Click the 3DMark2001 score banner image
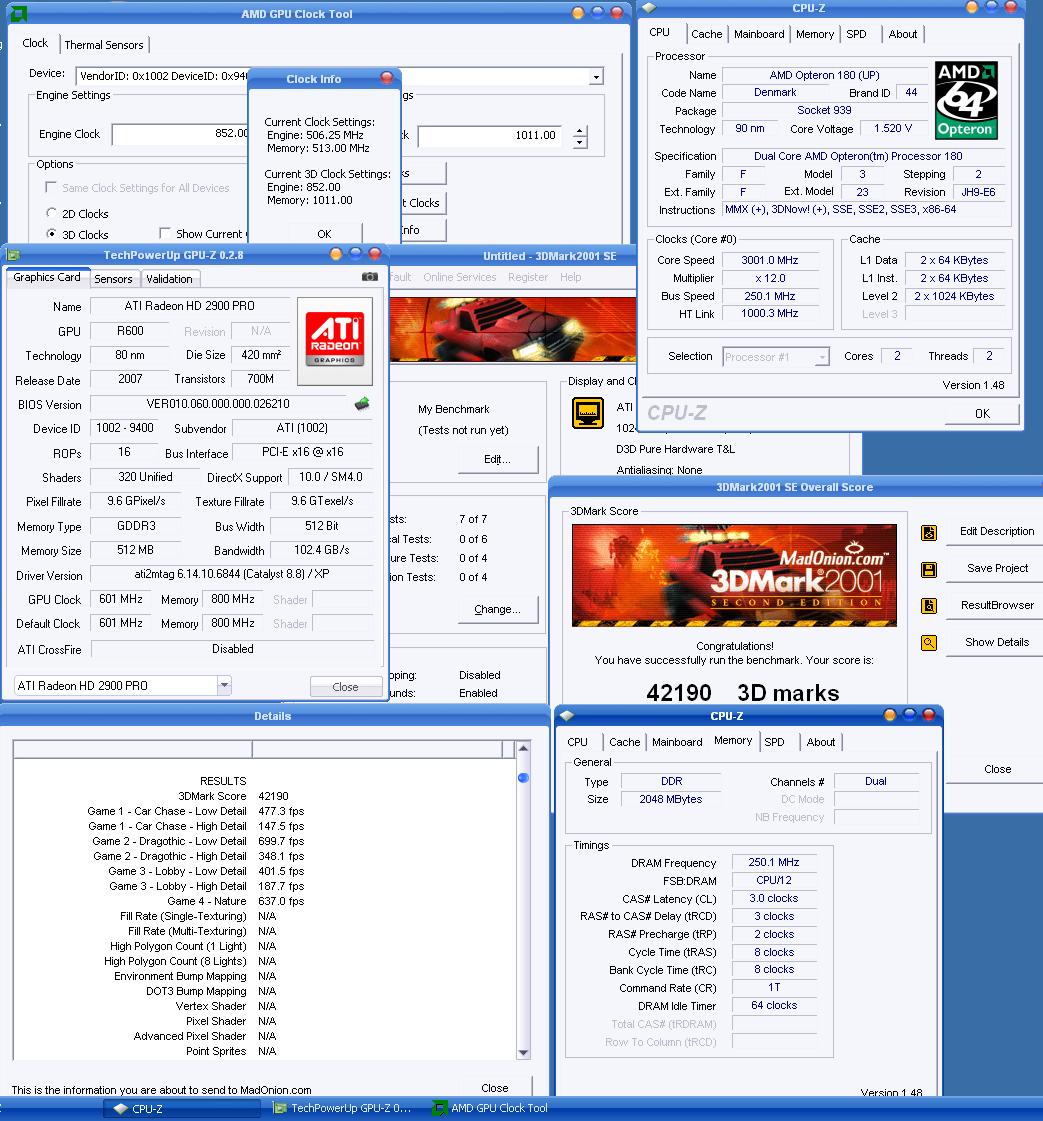This screenshot has width=1043, height=1121. 734,576
